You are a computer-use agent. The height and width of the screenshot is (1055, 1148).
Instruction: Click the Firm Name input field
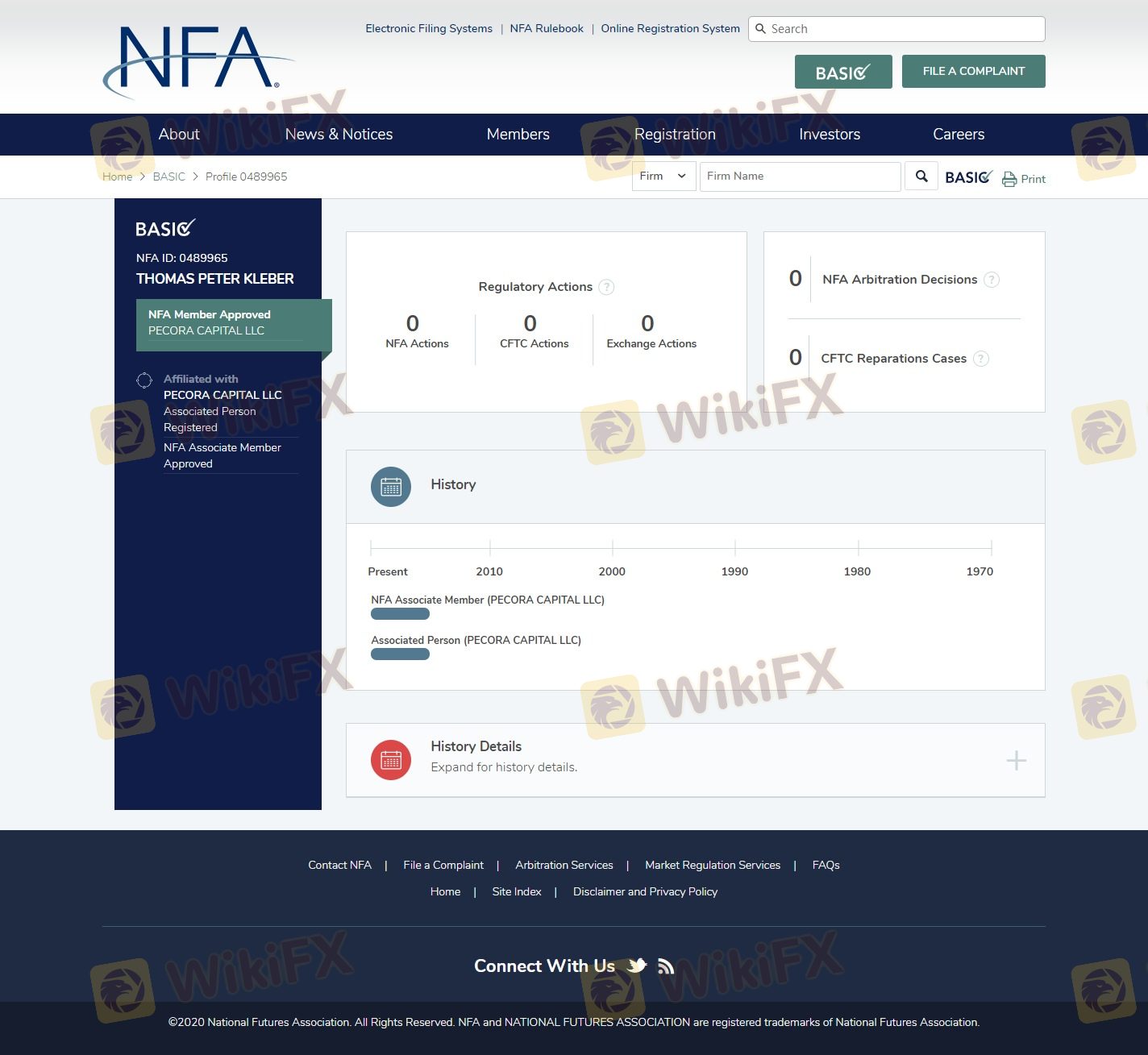799,177
